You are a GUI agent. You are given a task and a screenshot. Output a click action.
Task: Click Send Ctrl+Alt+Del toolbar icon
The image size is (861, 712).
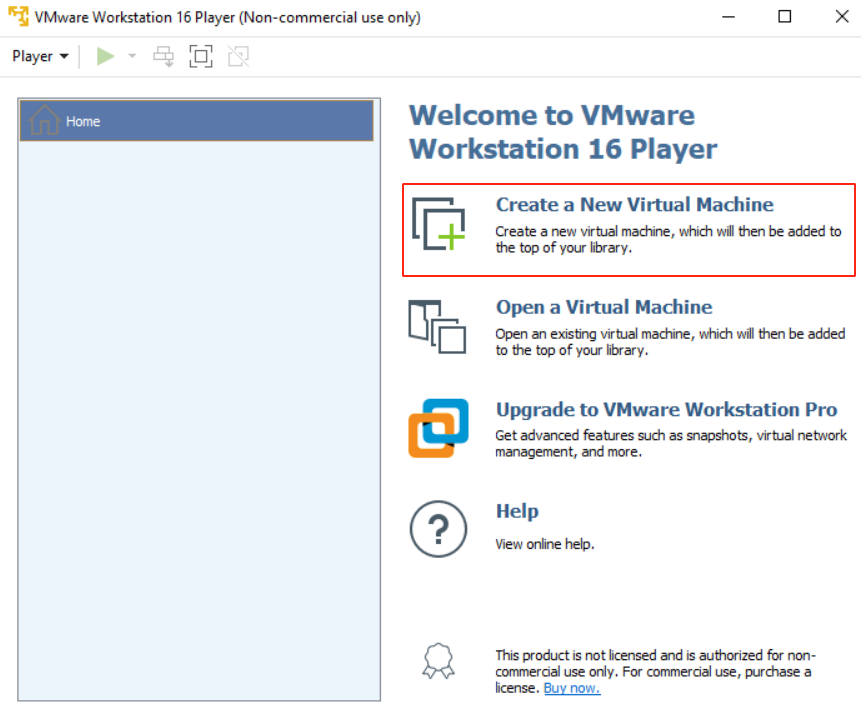coord(164,56)
